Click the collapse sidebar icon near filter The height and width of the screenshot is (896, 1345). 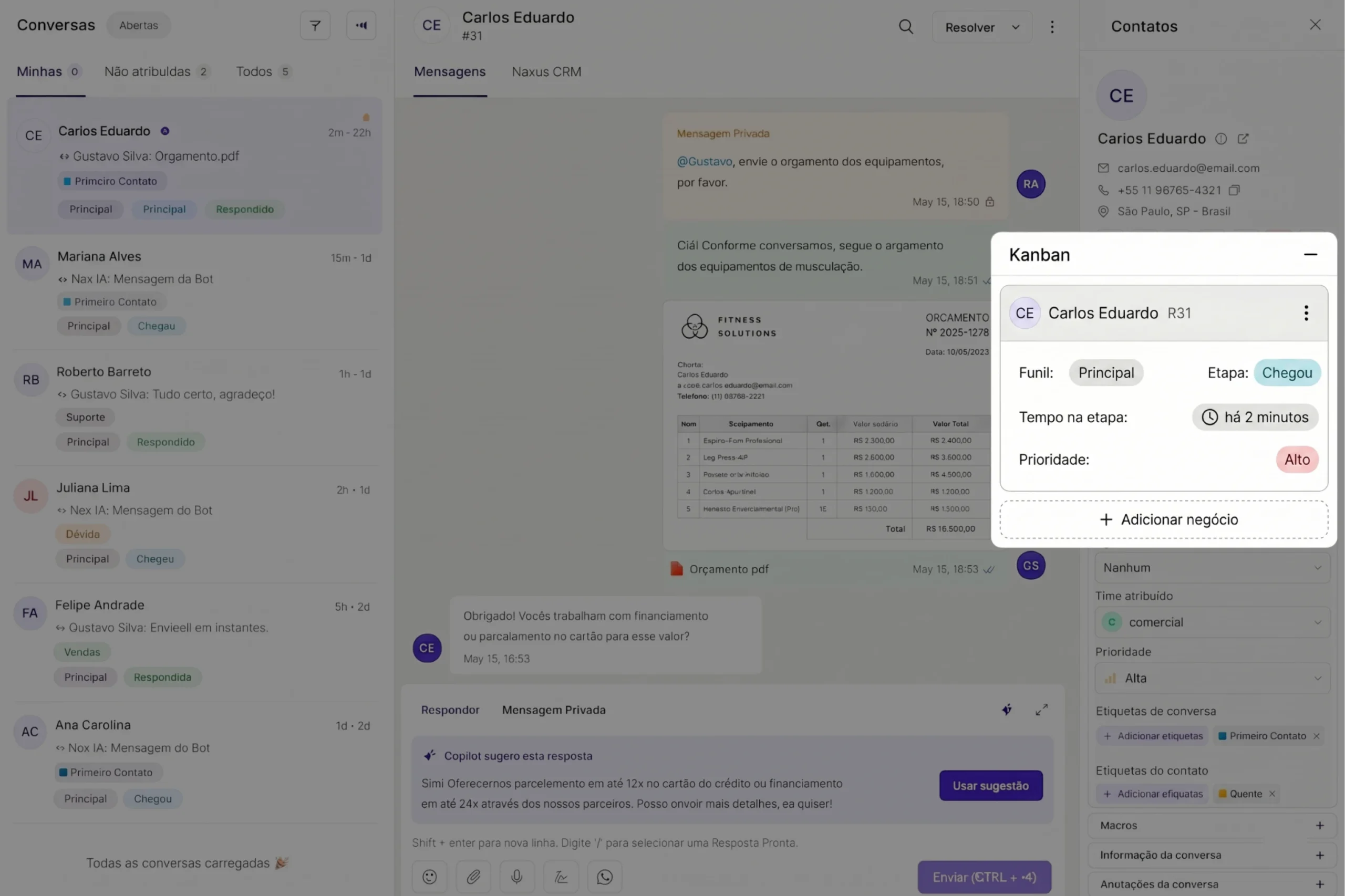[361, 26]
